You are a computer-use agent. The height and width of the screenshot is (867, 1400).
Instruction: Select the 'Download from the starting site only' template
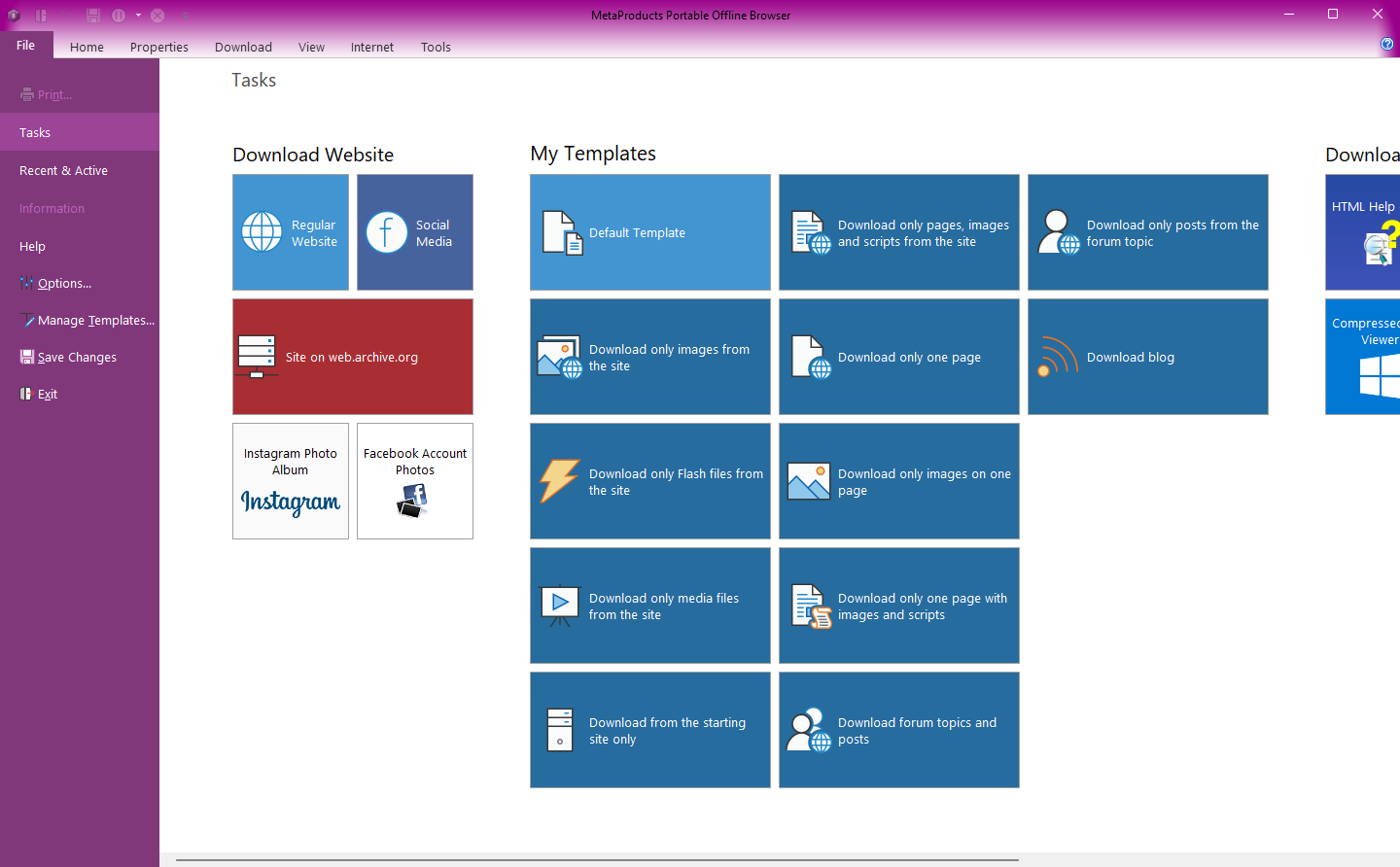pyautogui.click(x=650, y=730)
